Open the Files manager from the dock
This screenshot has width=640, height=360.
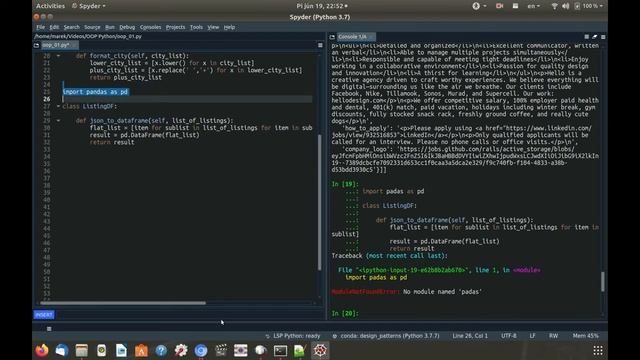82,351
